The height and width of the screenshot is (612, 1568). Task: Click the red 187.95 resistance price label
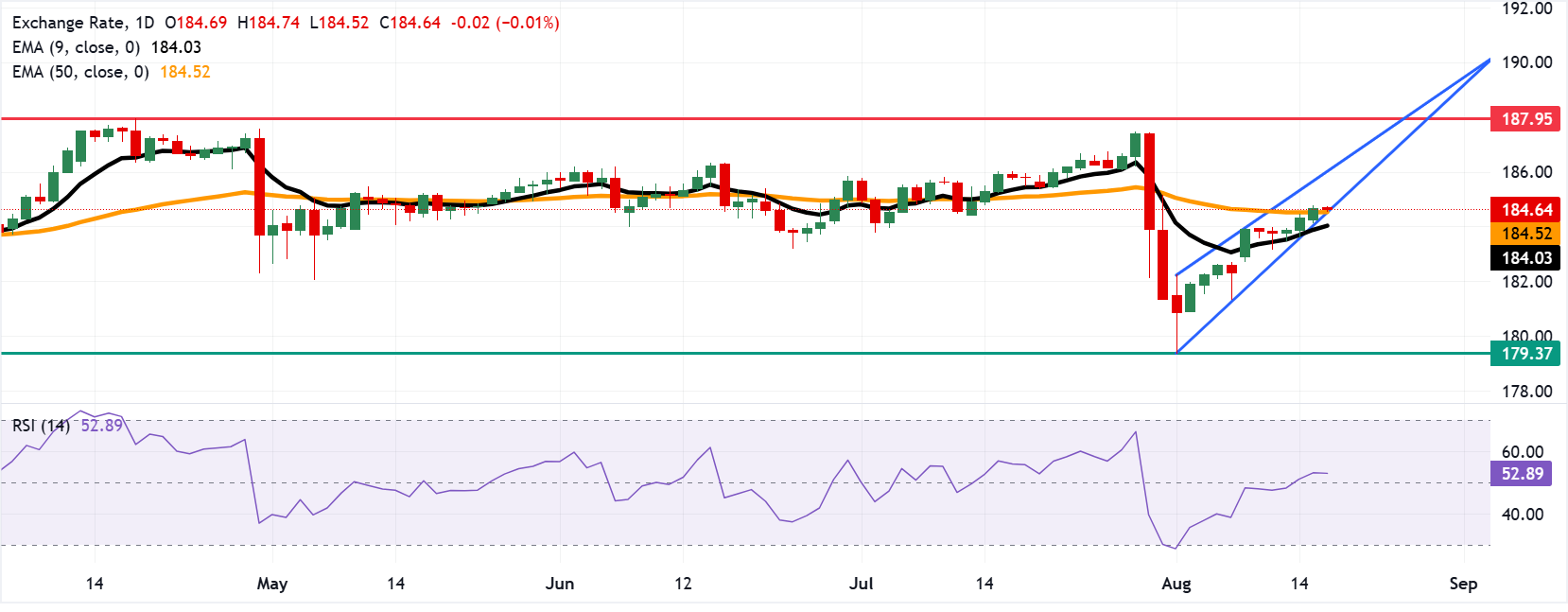pyautogui.click(x=1525, y=119)
